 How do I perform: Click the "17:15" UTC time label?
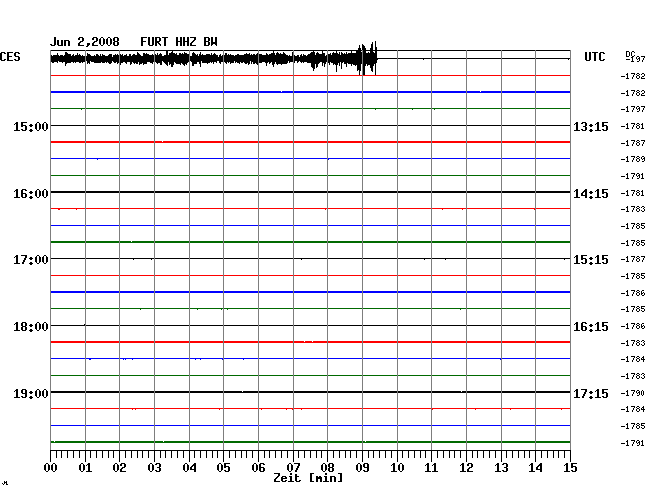click(x=591, y=393)
